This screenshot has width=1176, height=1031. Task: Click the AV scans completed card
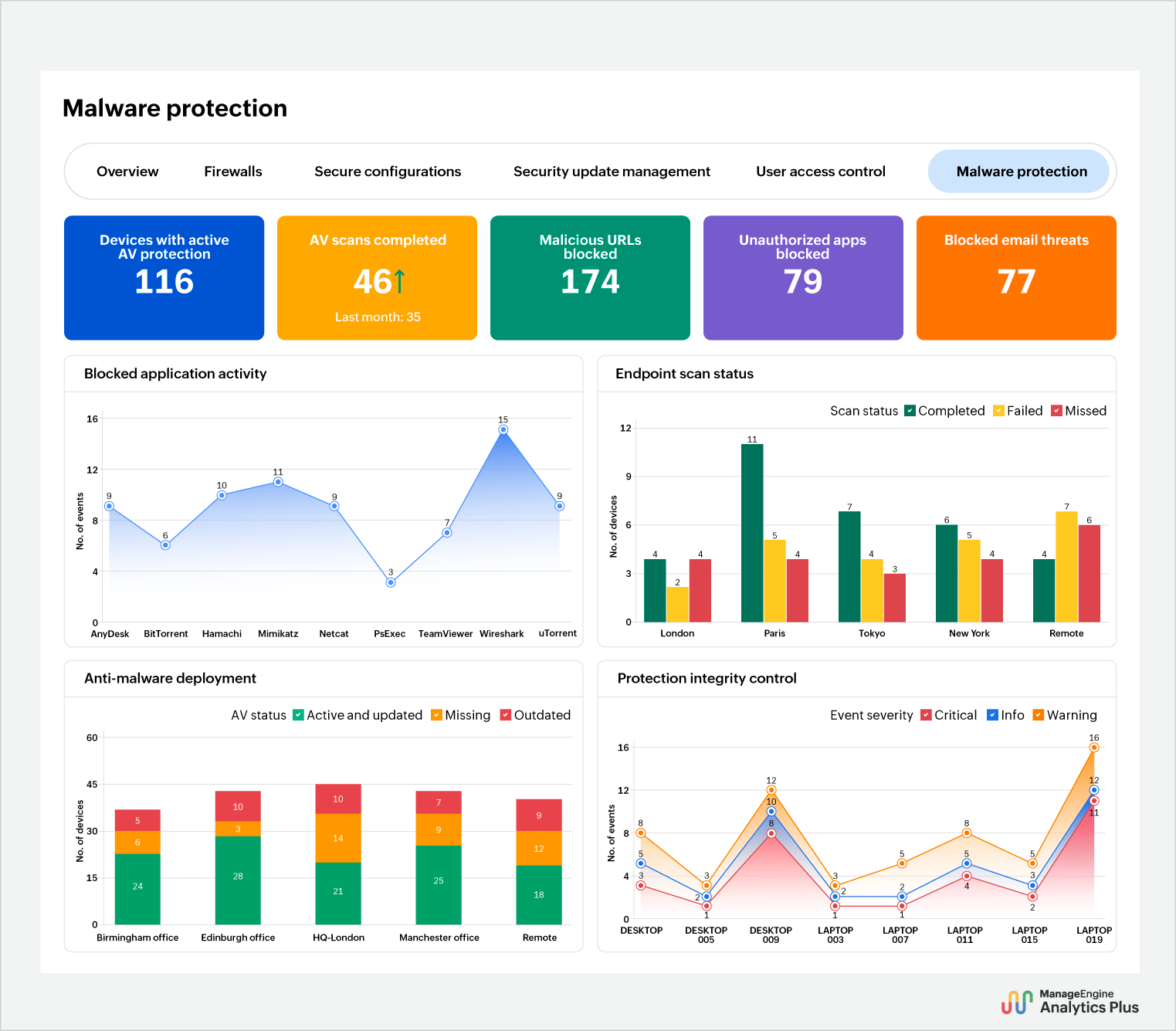378,278
